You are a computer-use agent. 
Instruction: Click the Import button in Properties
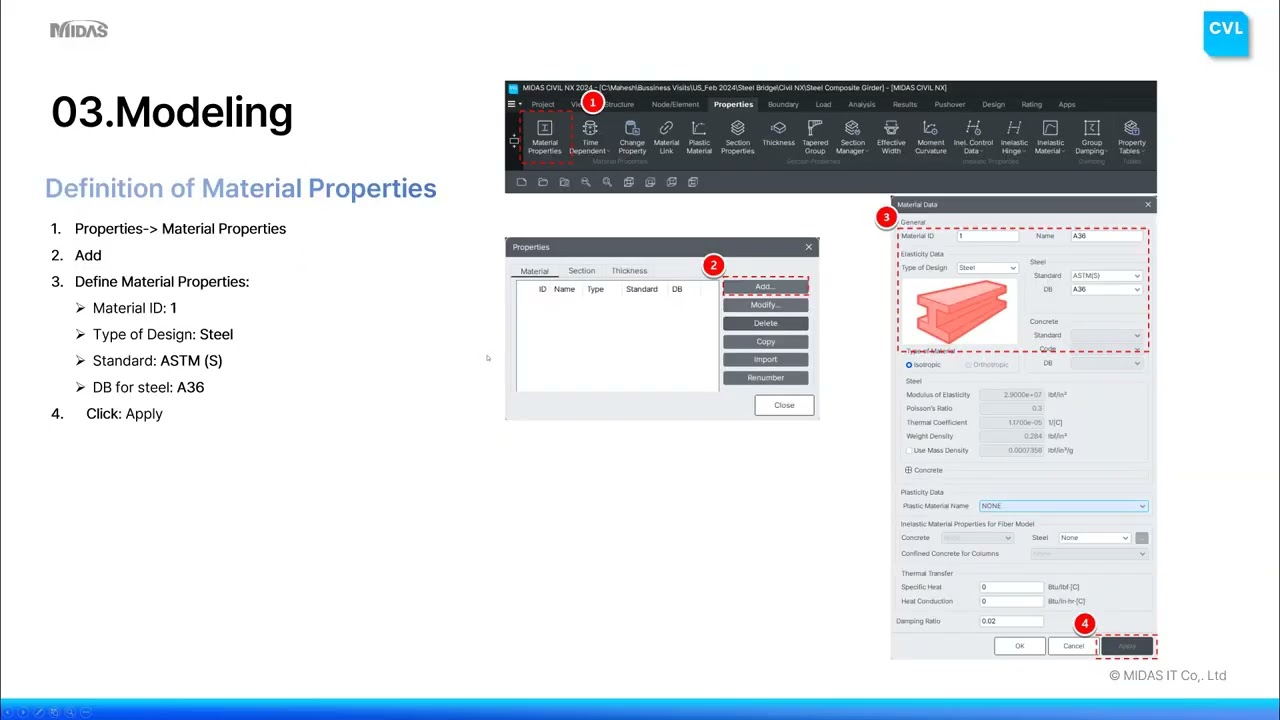(765, 359)
